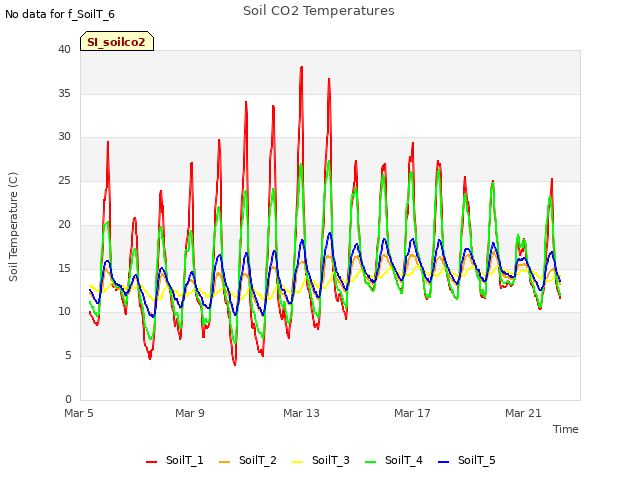Click the 40 y-axis tick label

tap(64, 50)
